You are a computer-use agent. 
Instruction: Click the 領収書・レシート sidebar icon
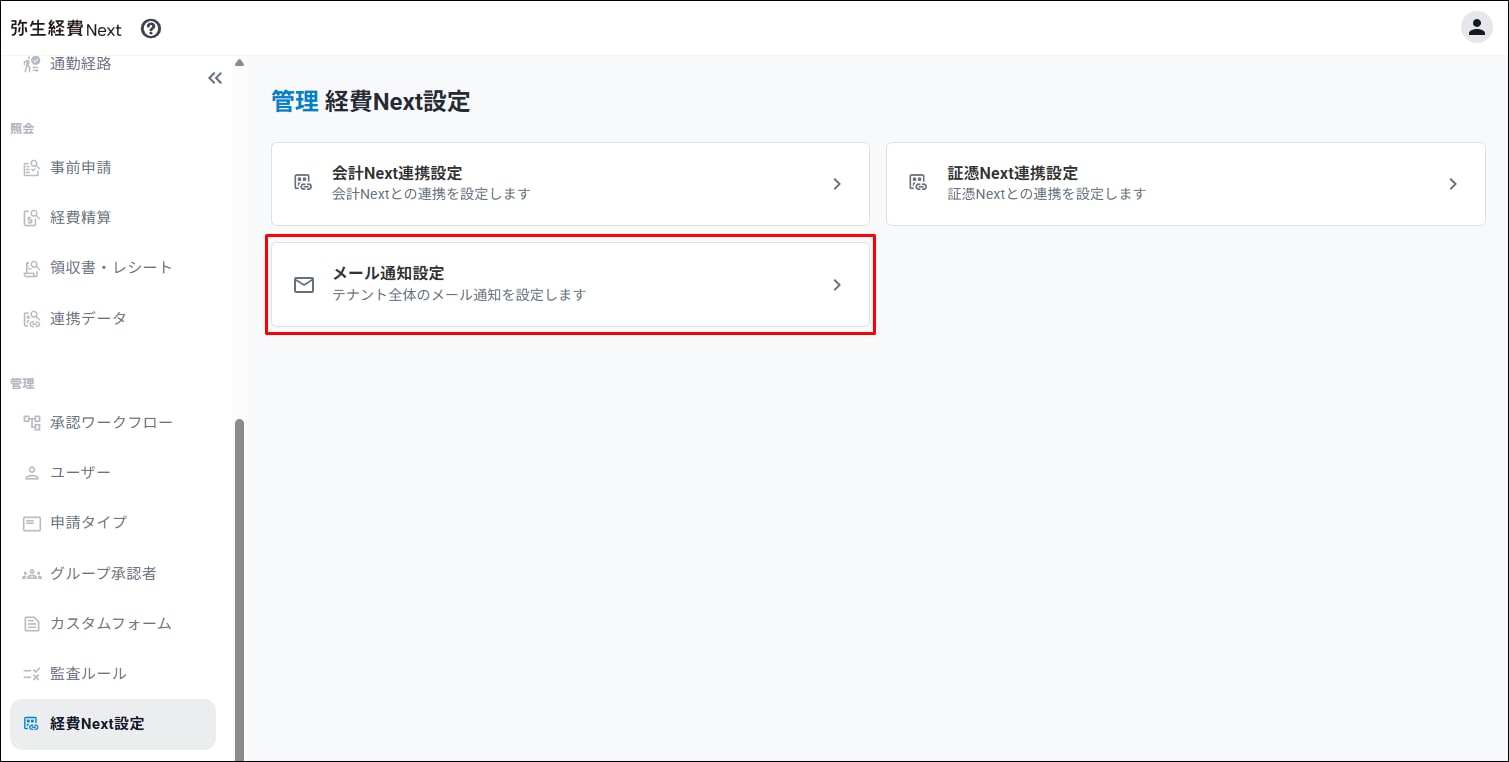pyautogui.click(x=31, y=268)
